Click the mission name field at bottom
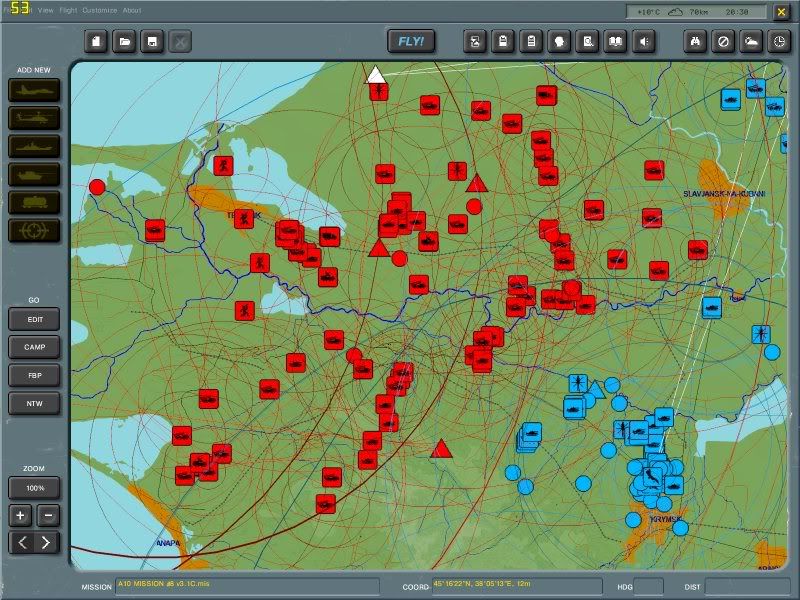 click(x=246, y=586)
